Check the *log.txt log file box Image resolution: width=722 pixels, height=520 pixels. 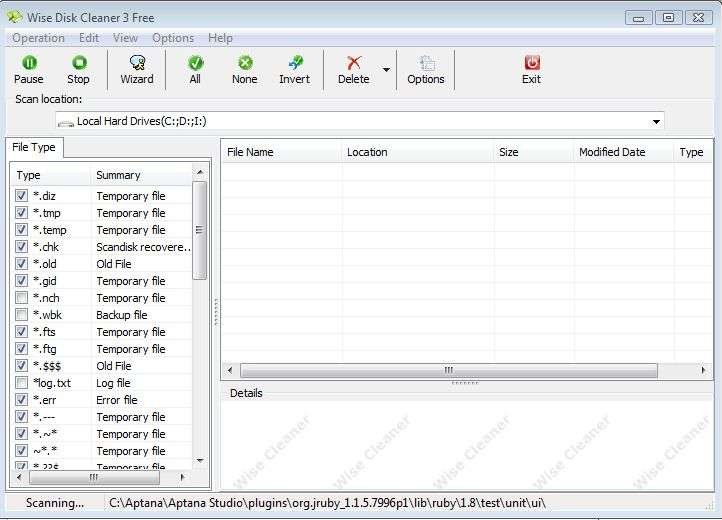22,383
